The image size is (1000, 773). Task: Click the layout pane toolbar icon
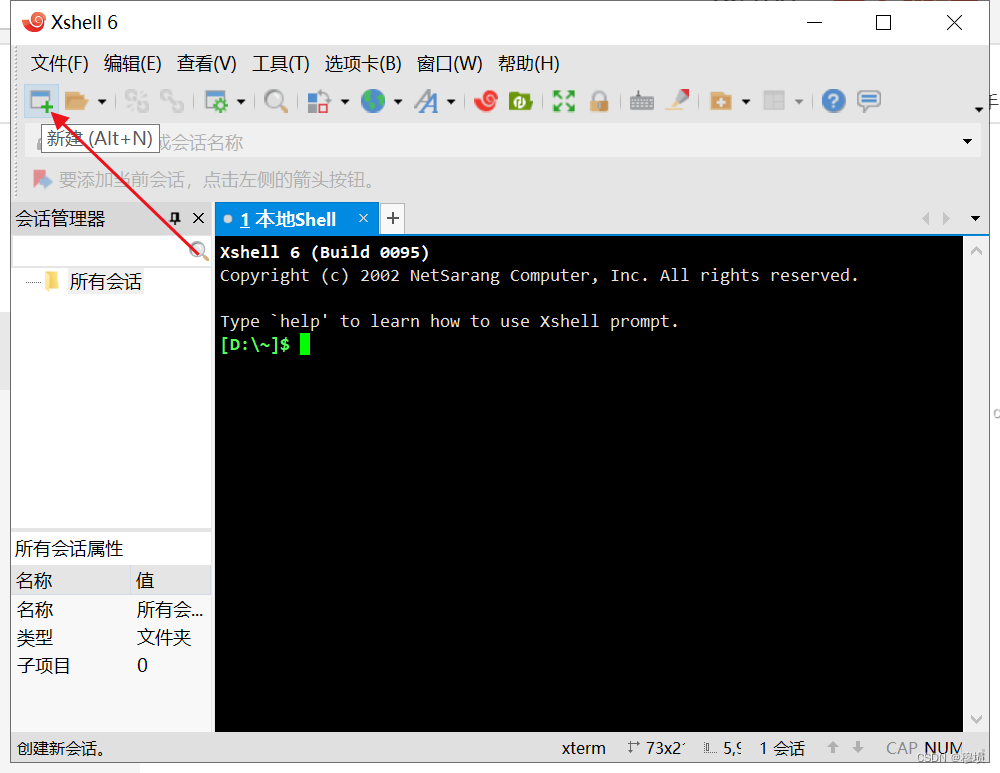(x=774, y=101)
